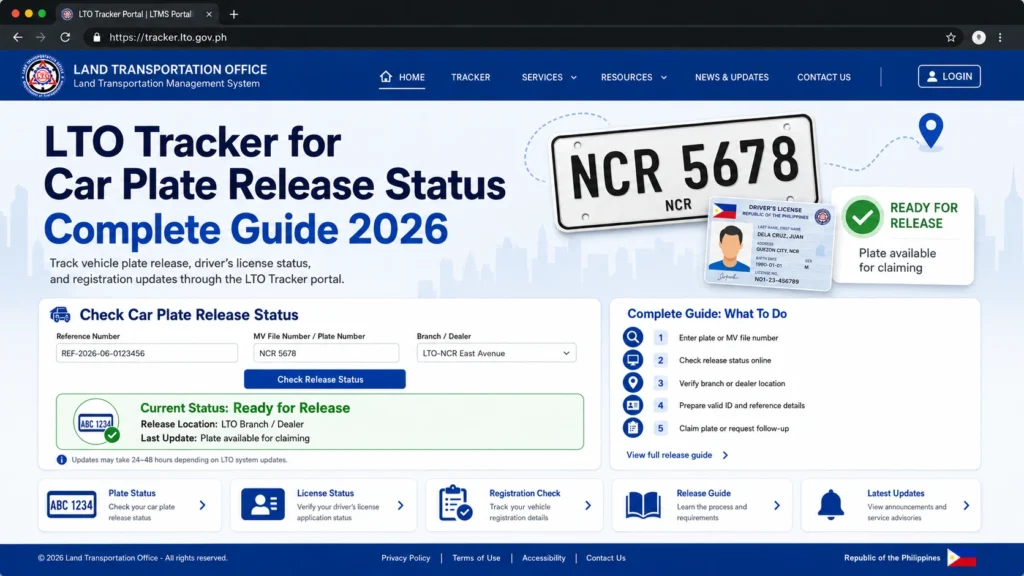Go back with browser back arrow
This screenshot has width=1024, height=576.
(18, 37)
